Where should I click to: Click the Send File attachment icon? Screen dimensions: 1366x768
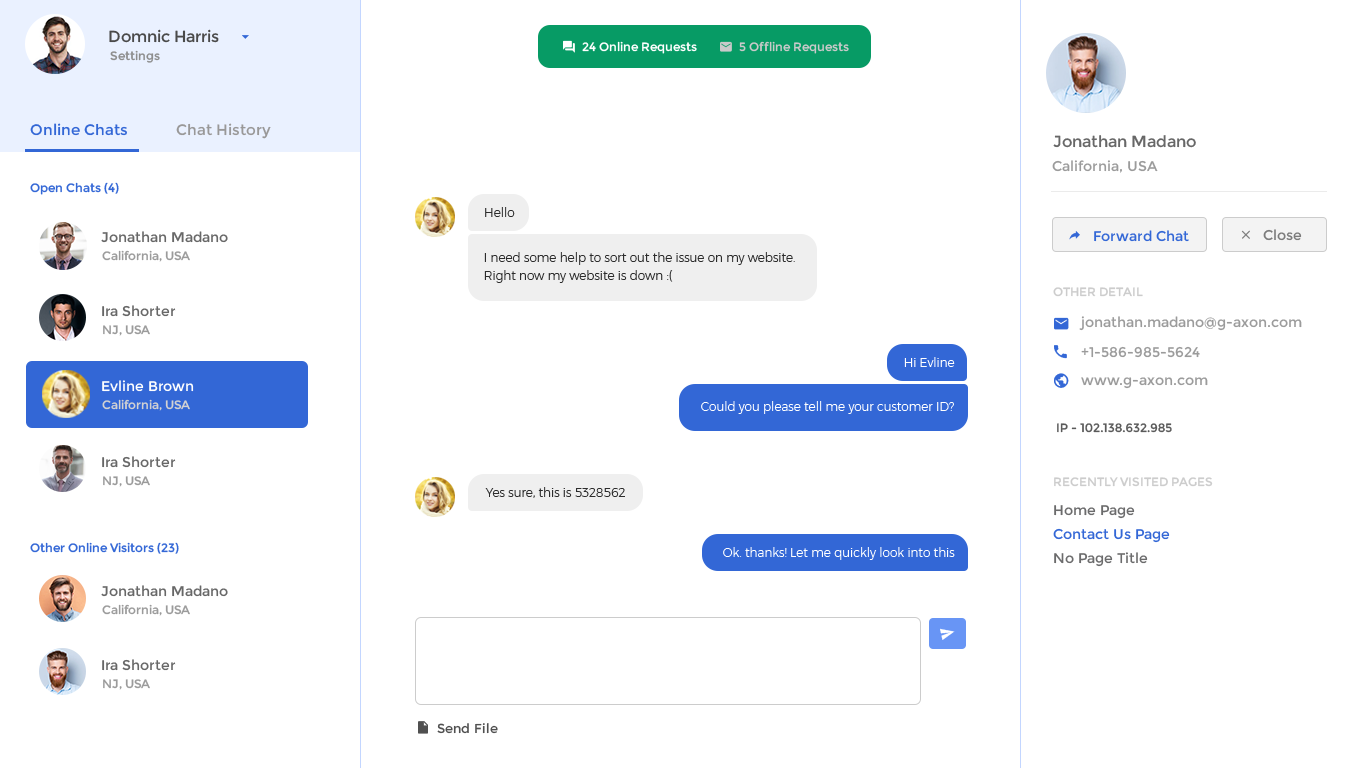[x=421, y=727]
